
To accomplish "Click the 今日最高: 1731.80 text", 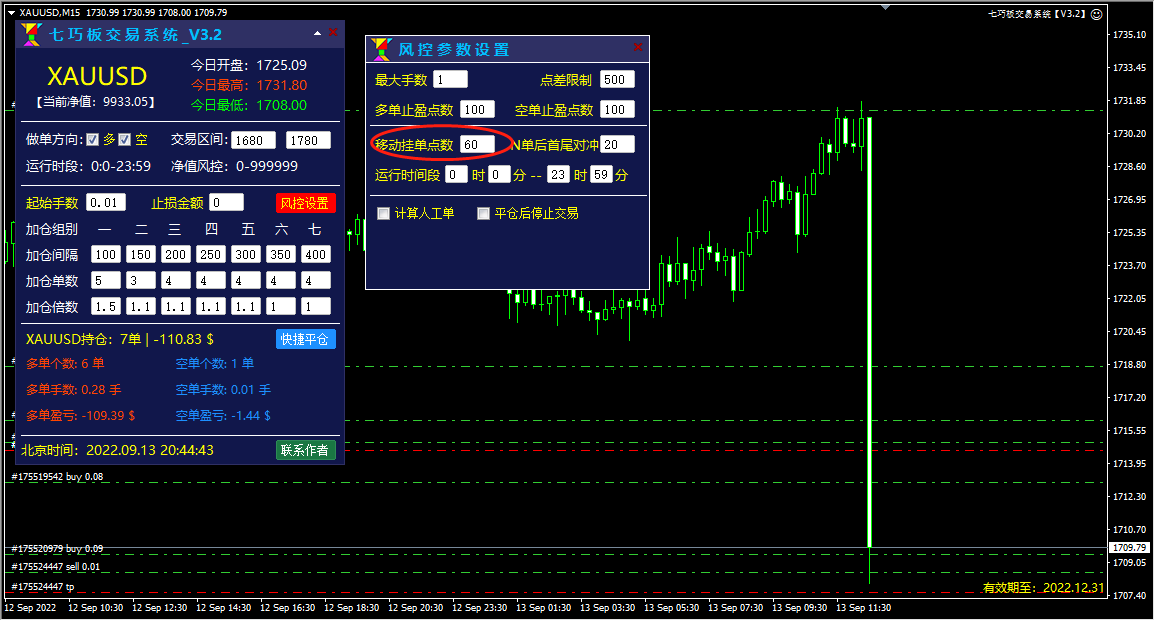I will [x=249, y=85].
